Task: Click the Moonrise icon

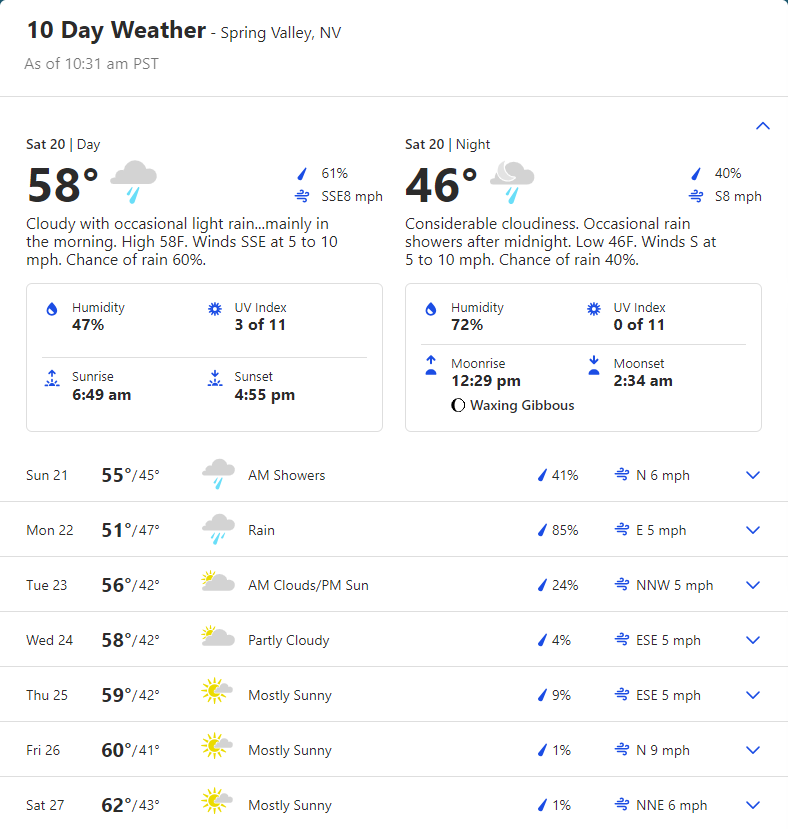Action: (x=431, y=365)
